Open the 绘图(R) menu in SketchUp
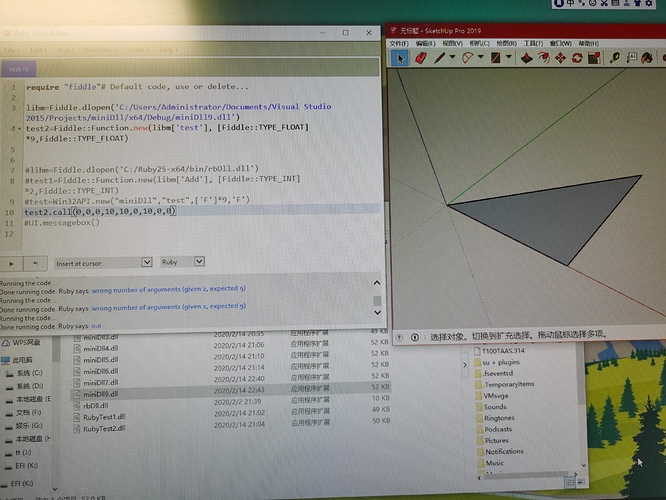Screen dimensions: 666x500 [x=506, y=43]
